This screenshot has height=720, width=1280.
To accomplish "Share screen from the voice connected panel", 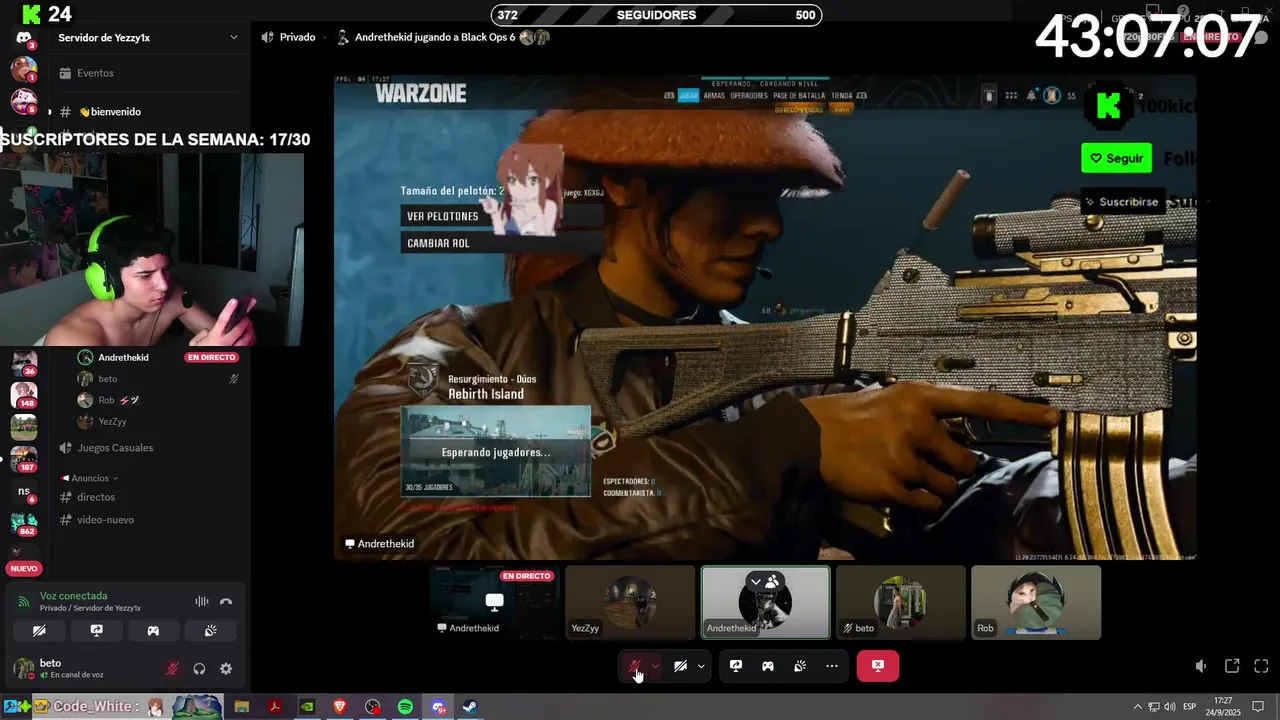I will 96,631.
